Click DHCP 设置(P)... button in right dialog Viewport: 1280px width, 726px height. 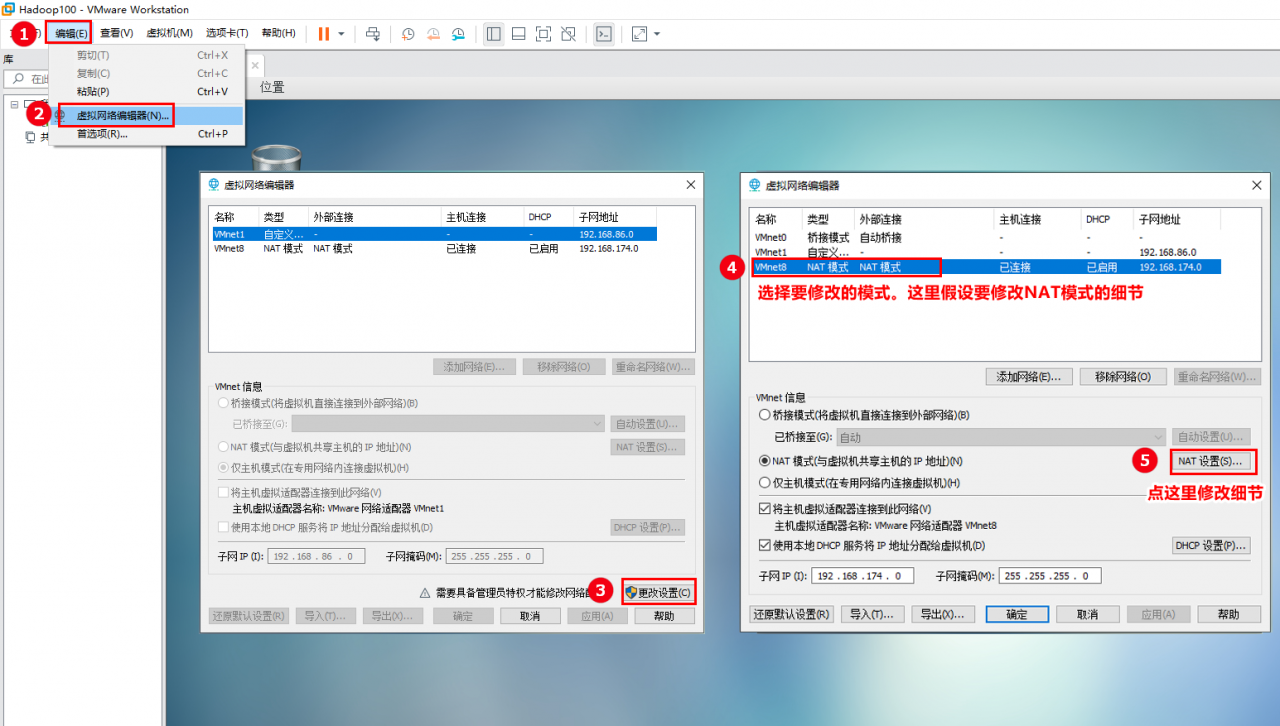point(1211,546)
